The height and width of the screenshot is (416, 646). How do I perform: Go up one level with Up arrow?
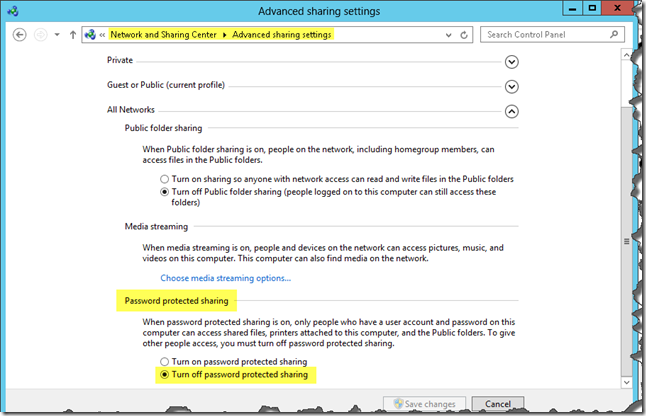click(x=73, y=35)
